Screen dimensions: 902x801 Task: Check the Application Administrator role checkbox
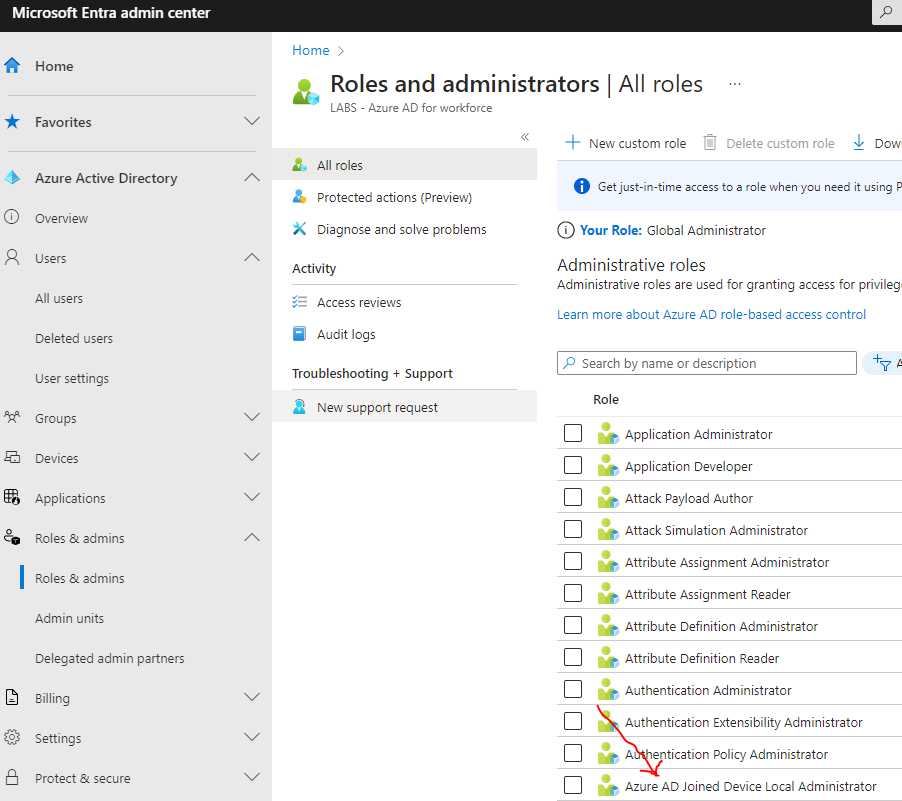(x=573, y=434)
